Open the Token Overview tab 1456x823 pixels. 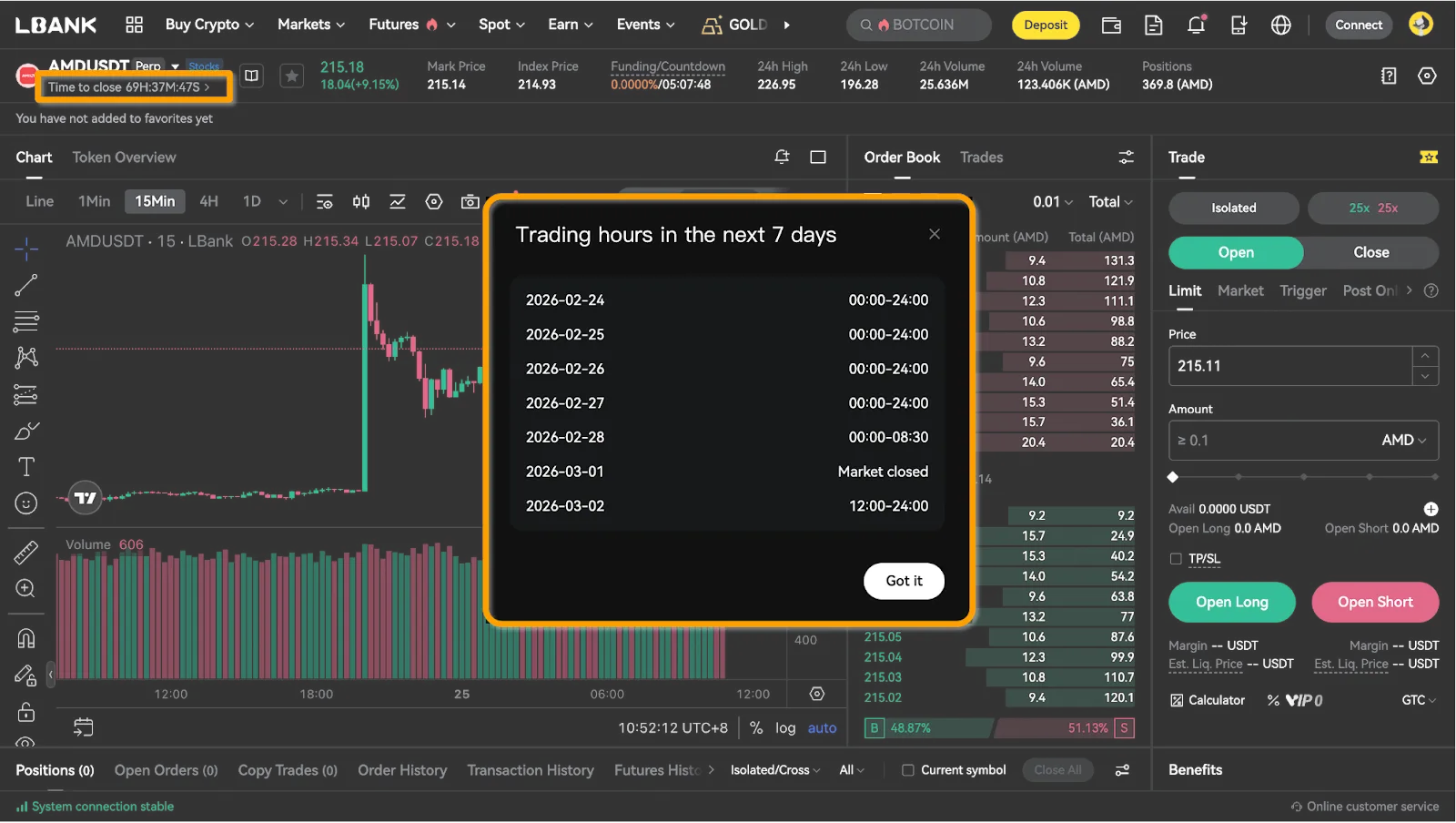(124, 157)
